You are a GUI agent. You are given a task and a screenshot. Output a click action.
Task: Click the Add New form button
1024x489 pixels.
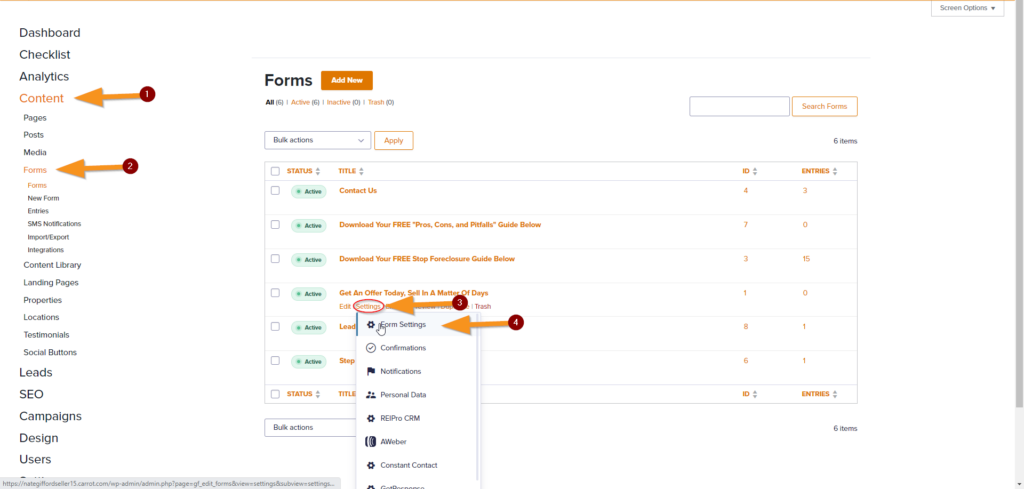point(347,80)
